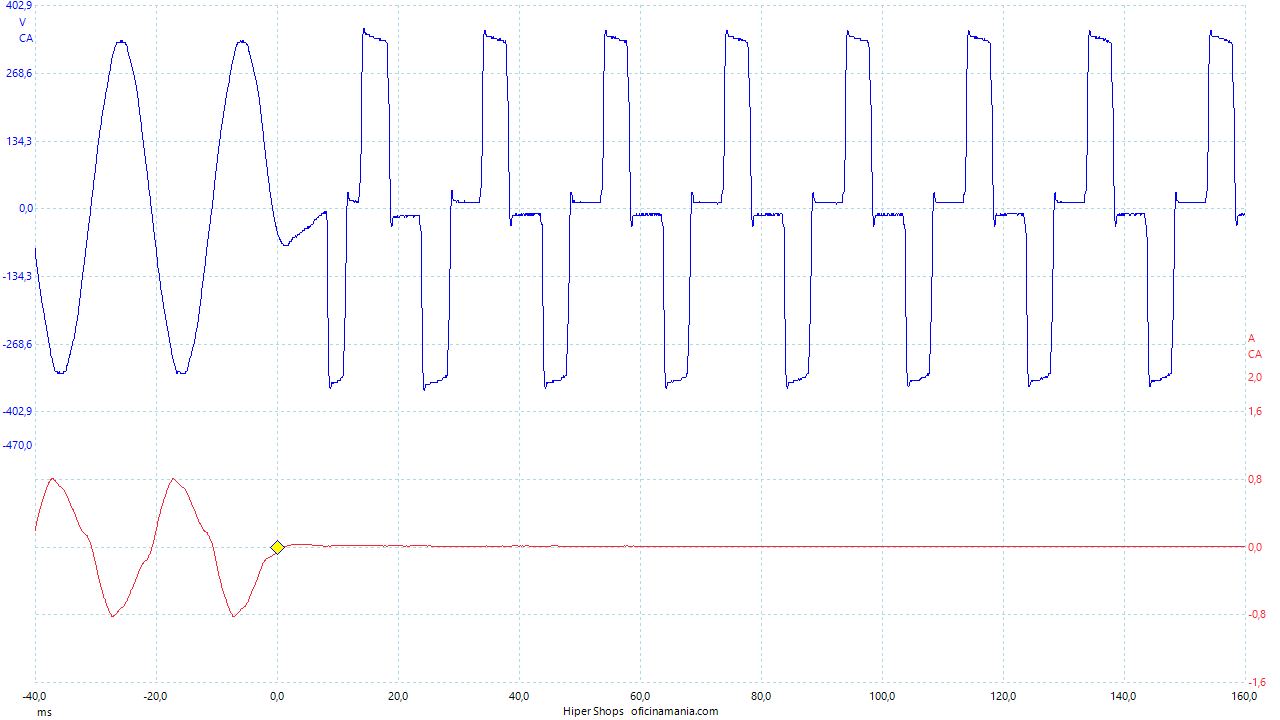
Task: Click the blue 'CA' coupling label
Action: pos(26,38)
